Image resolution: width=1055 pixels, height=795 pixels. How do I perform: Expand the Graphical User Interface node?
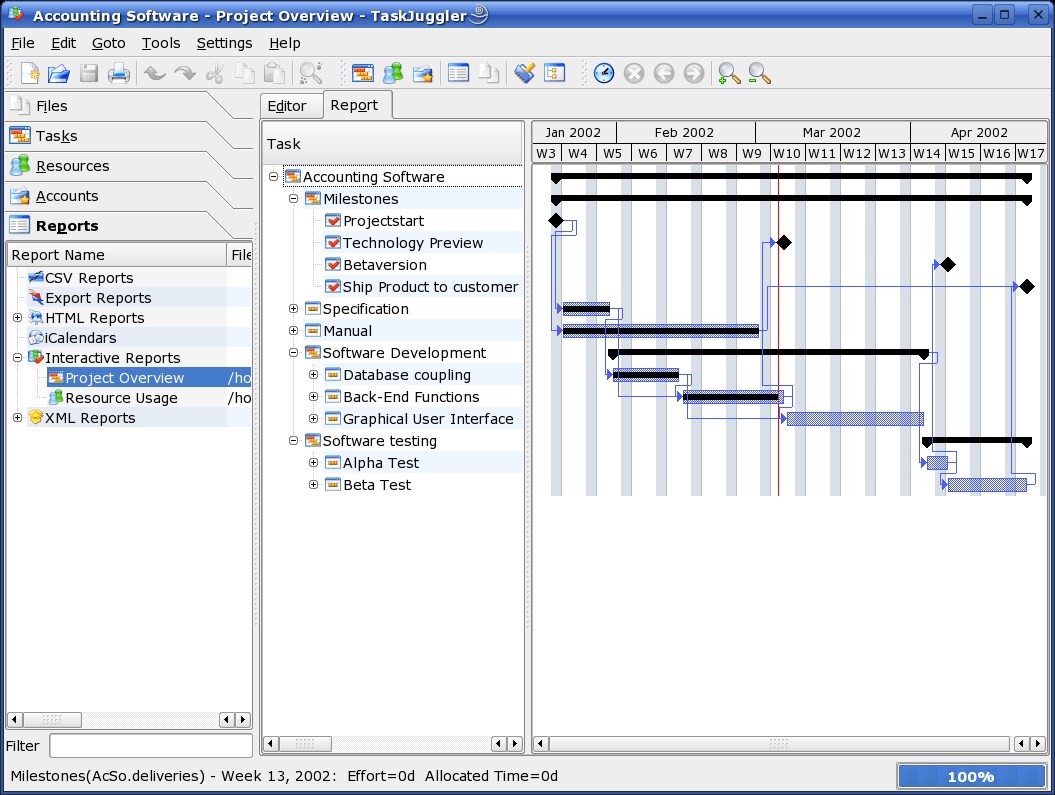314,418
